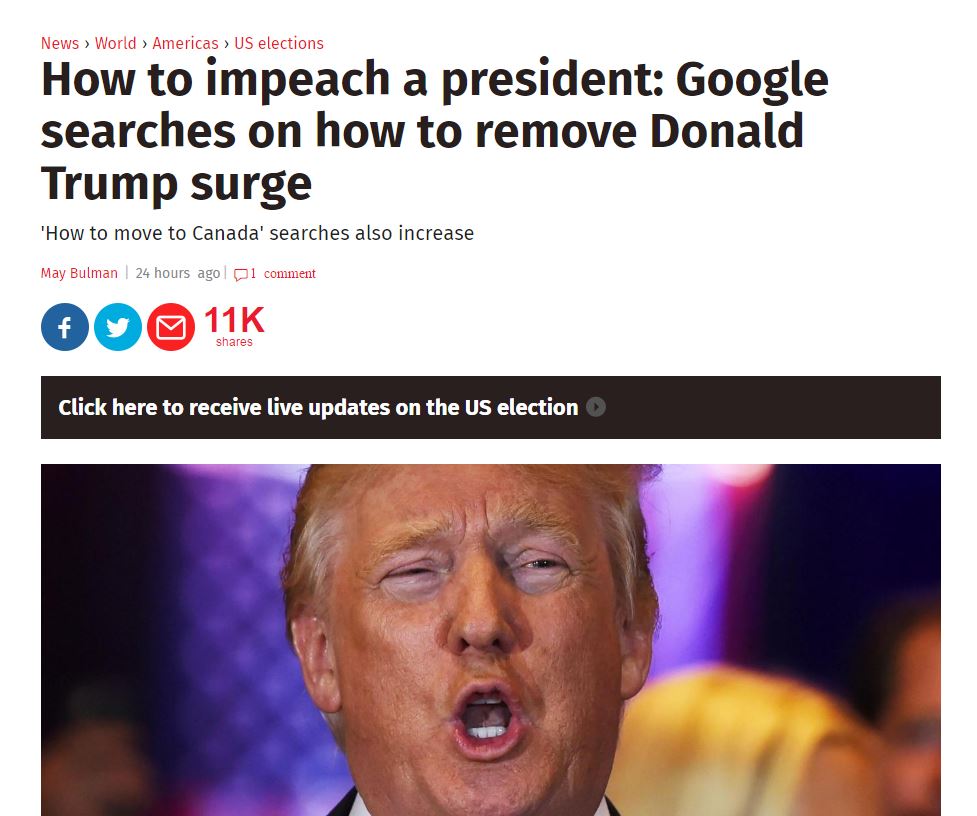This screenshot has height=816, width=977.
Task: Open the Americas breadcrumb link
Action: pyautogui.click(x=185, y=43)
